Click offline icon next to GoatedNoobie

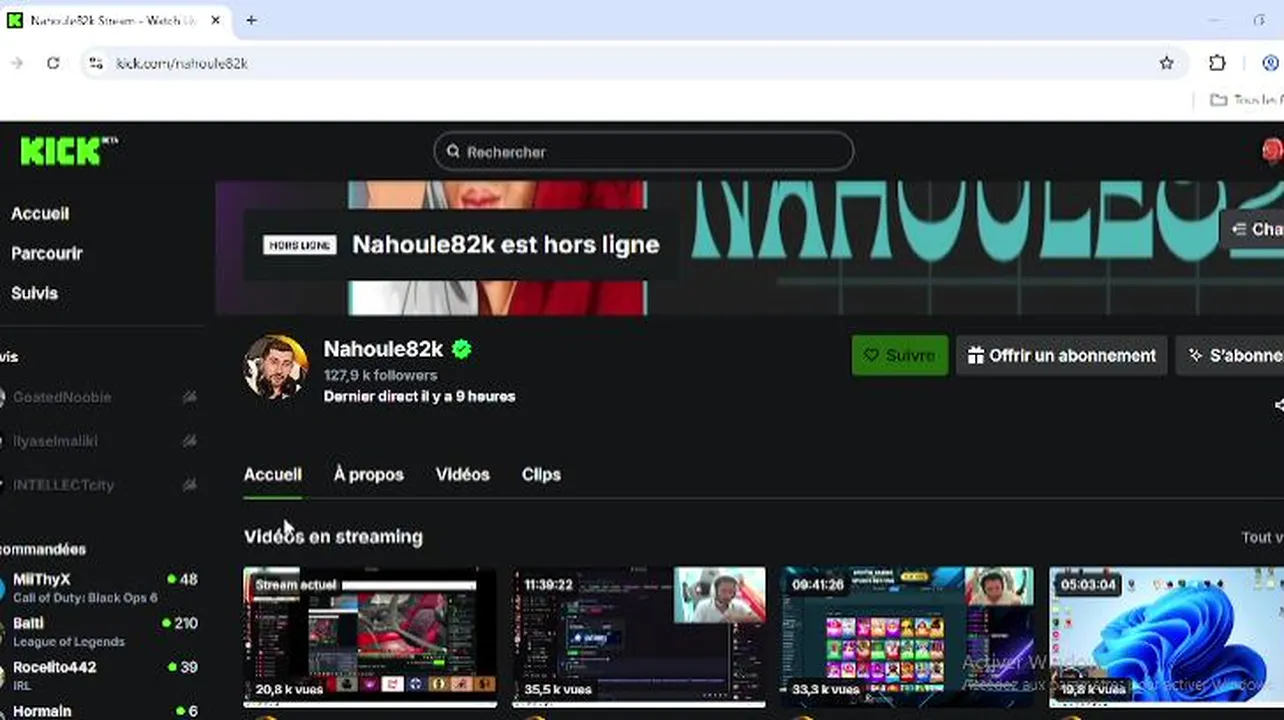pos(189,397)
